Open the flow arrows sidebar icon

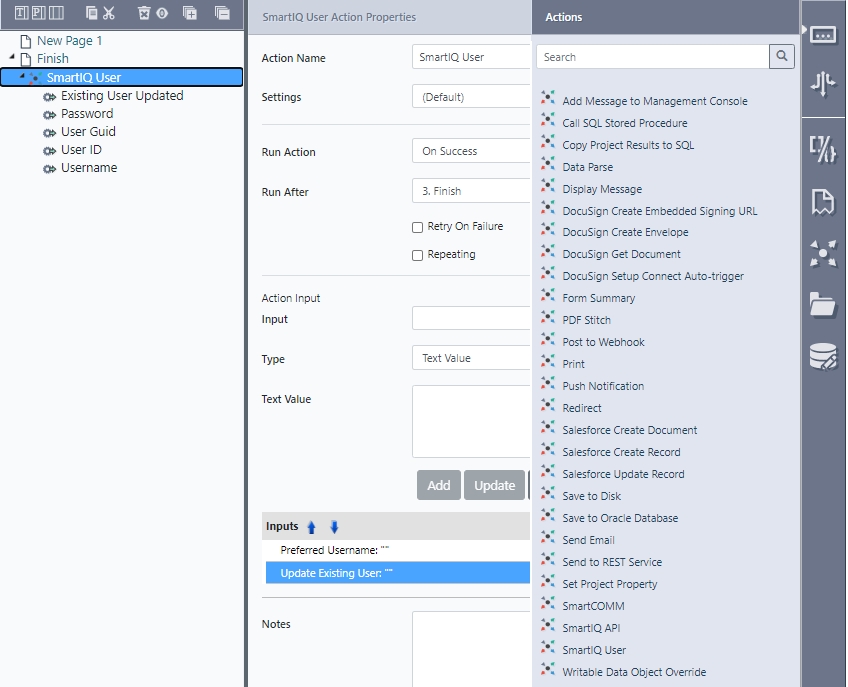[x=823, y=84]
